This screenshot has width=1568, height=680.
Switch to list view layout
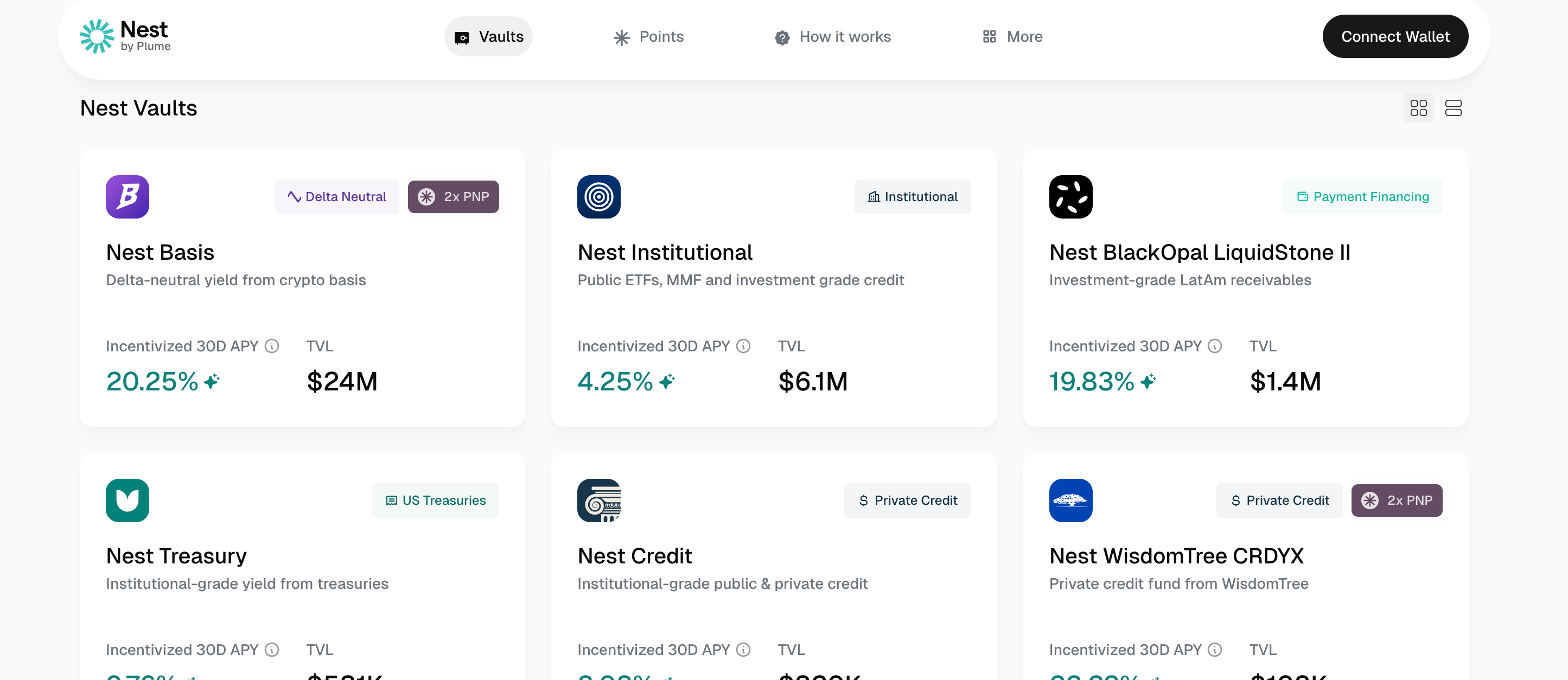click(x=1453, y=108)
